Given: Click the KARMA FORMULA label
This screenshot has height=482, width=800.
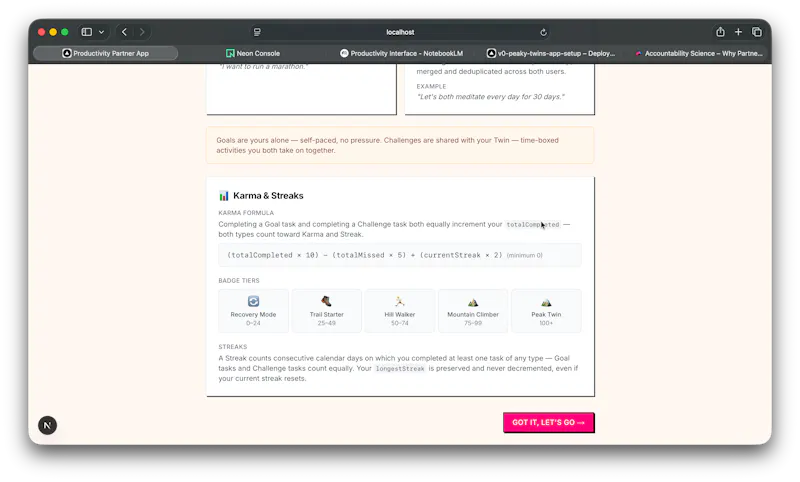Looking at the screenshot, I should 246,213.
